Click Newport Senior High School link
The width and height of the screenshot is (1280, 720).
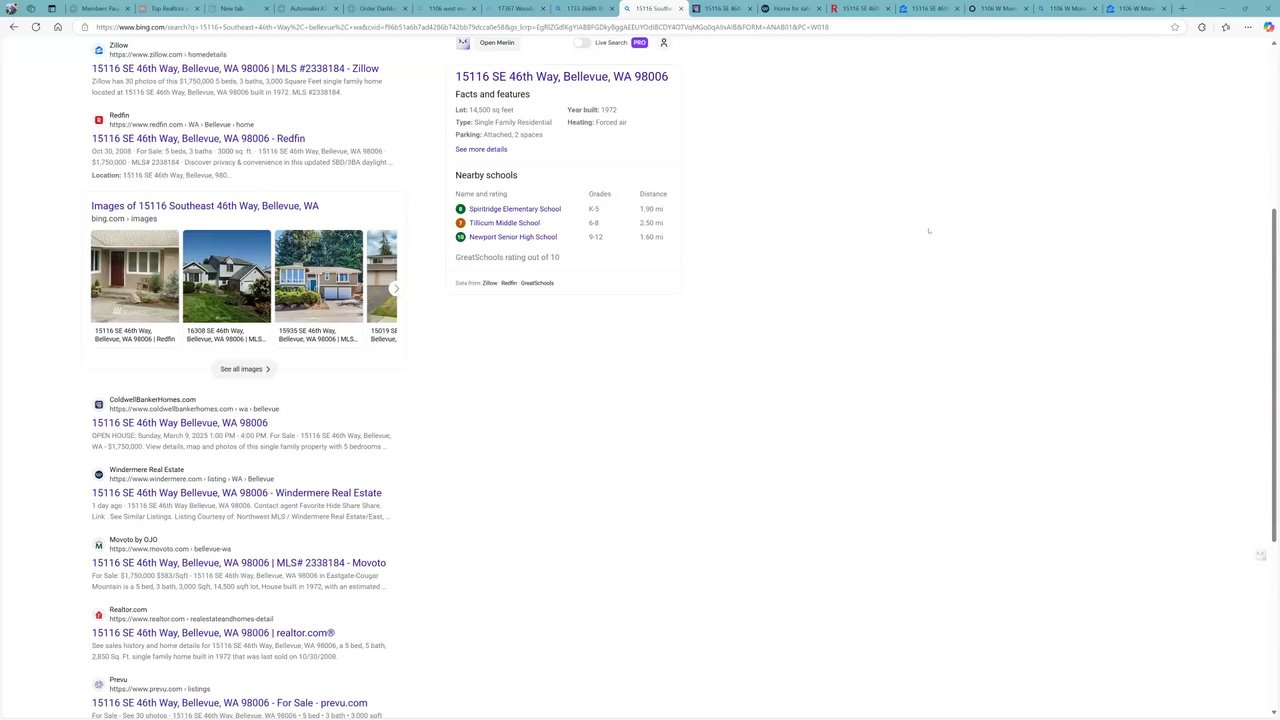click(x=513, y=237)
